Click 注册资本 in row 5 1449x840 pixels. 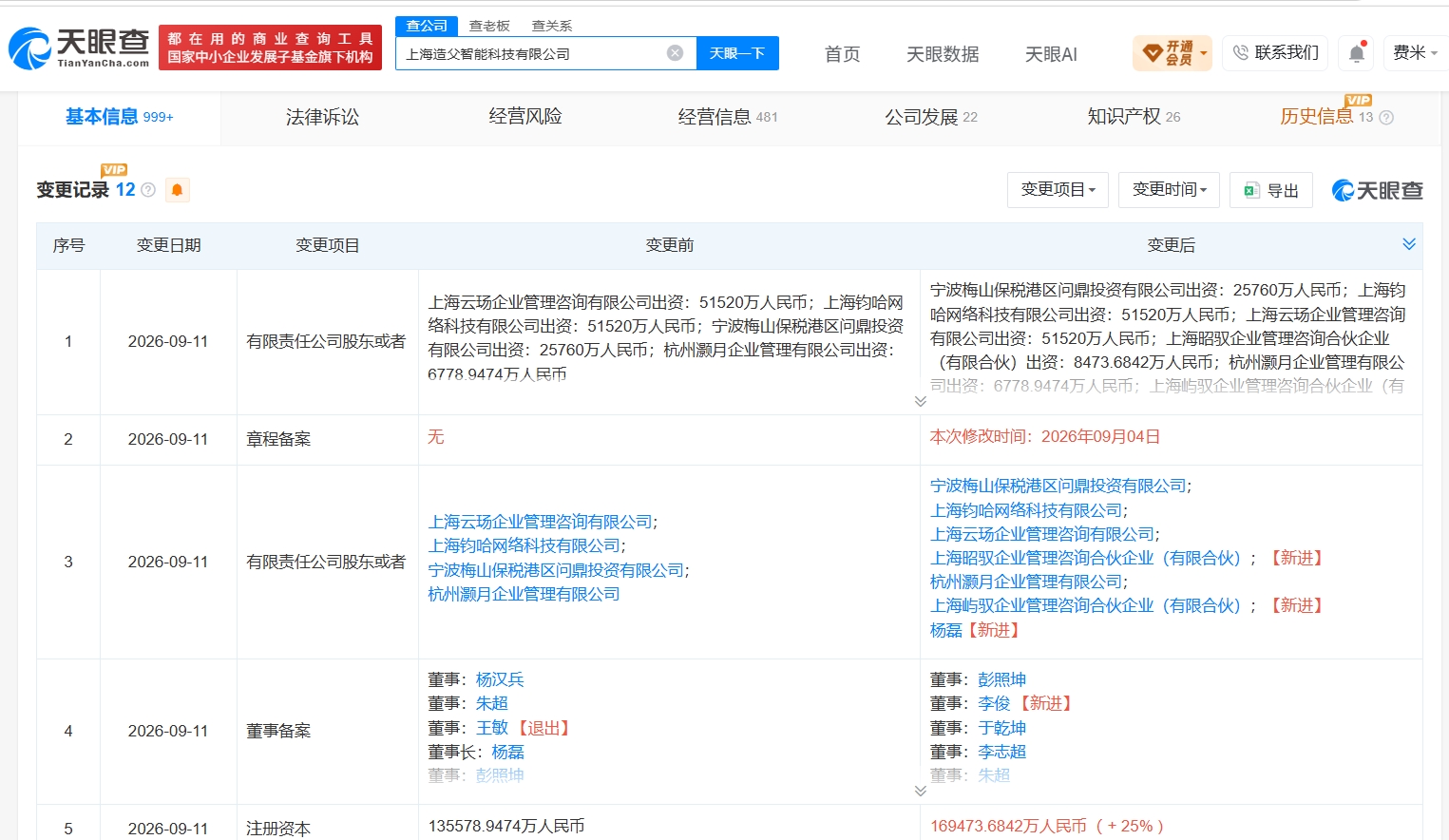point(278,829)
